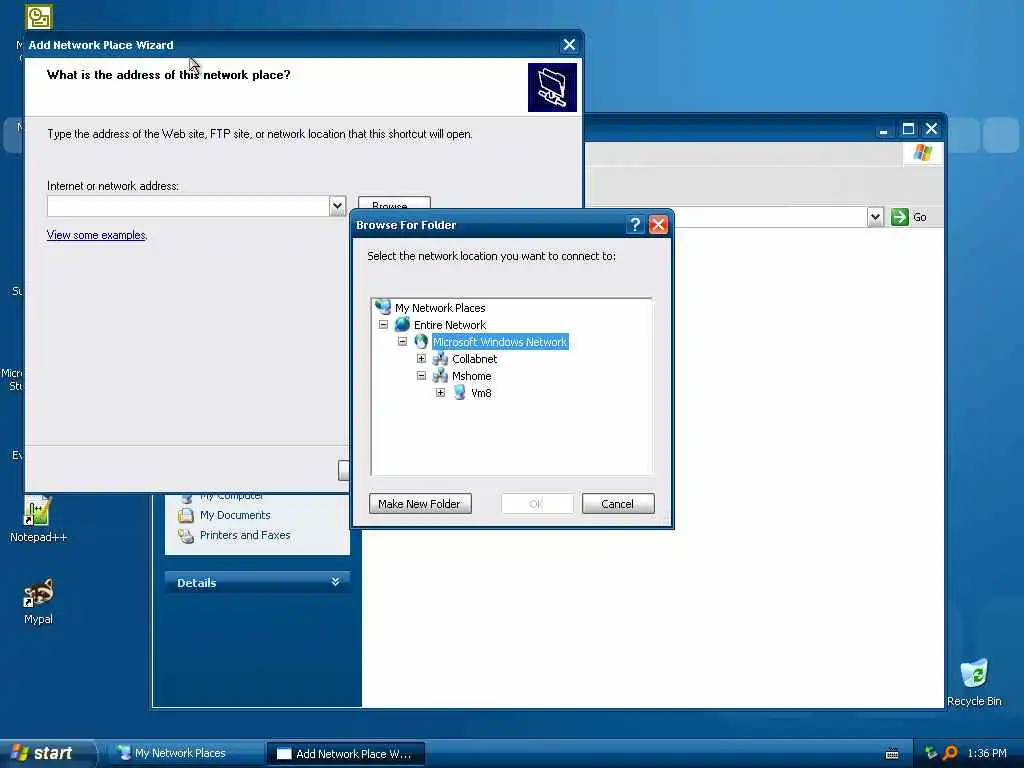Select the Mshome workgroup
This screenshot has height=768, width=1024.
coord(471,376)
